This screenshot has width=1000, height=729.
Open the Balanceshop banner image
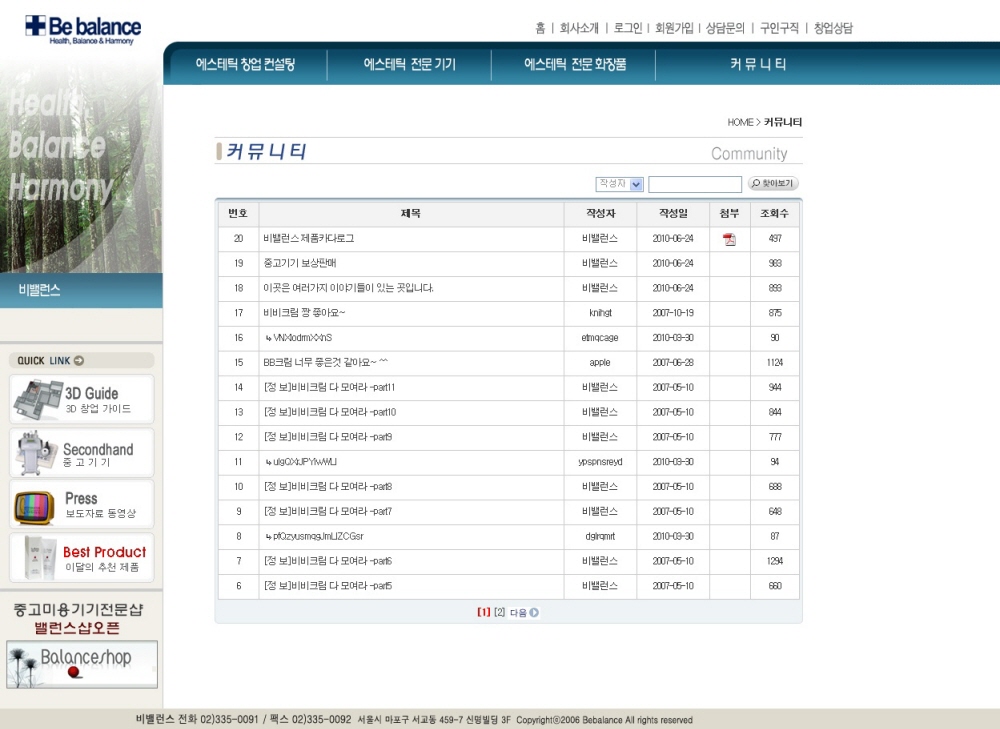(x=82, y=664)
